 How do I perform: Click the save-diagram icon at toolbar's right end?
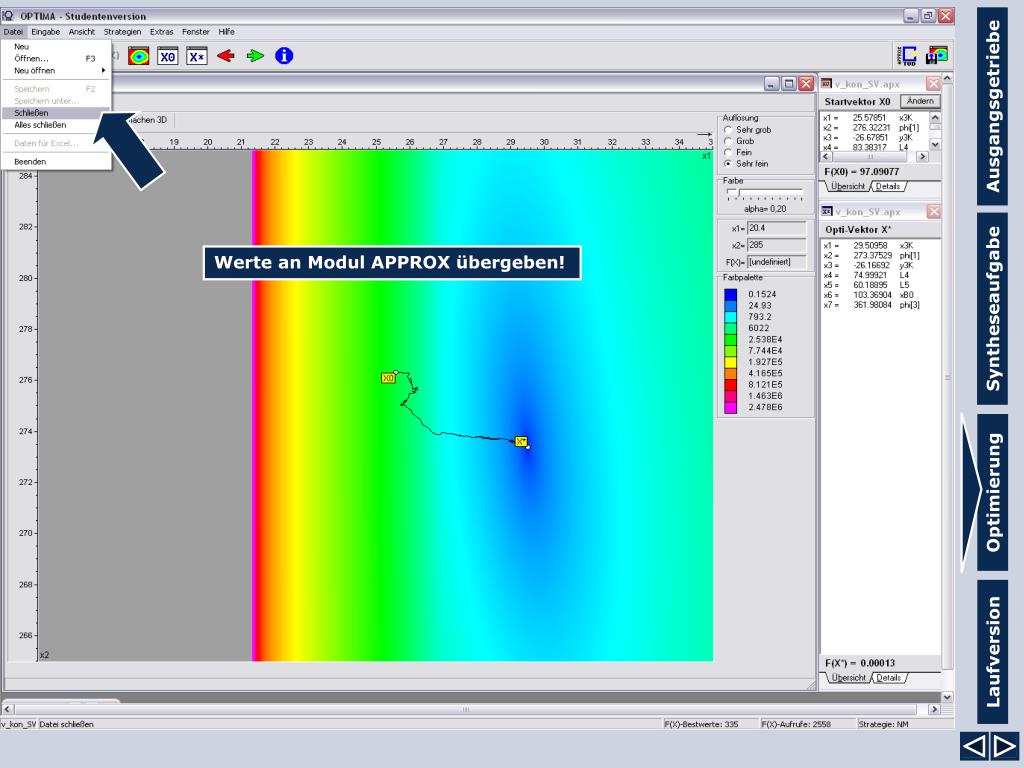pyautogui.click(x=937, y=56)
